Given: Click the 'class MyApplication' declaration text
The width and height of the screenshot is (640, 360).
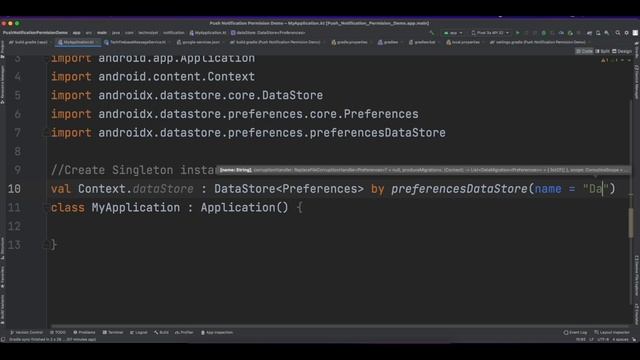Looking at the screenshot, I should click(x=115, y=208).
